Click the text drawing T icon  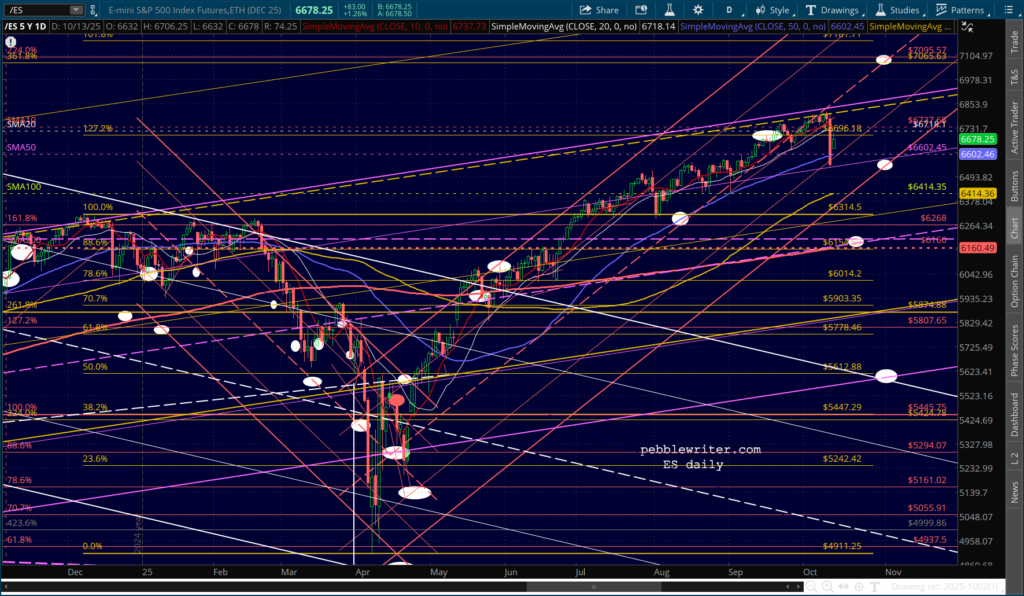tap(875, 587)
